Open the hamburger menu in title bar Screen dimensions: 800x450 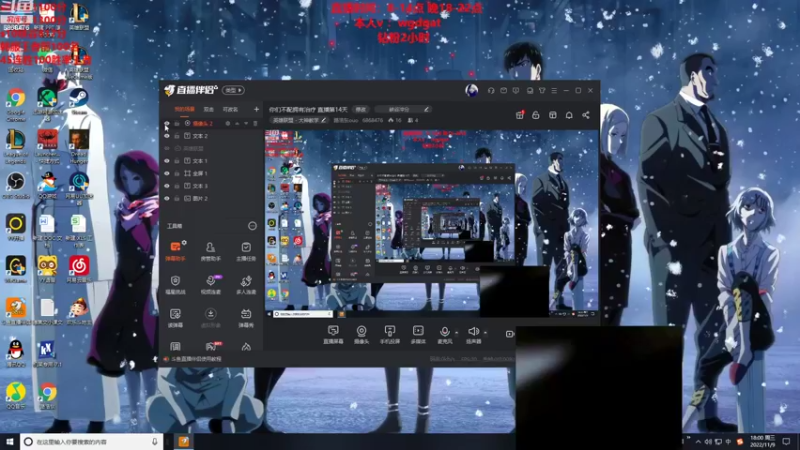tap(554, 90)
